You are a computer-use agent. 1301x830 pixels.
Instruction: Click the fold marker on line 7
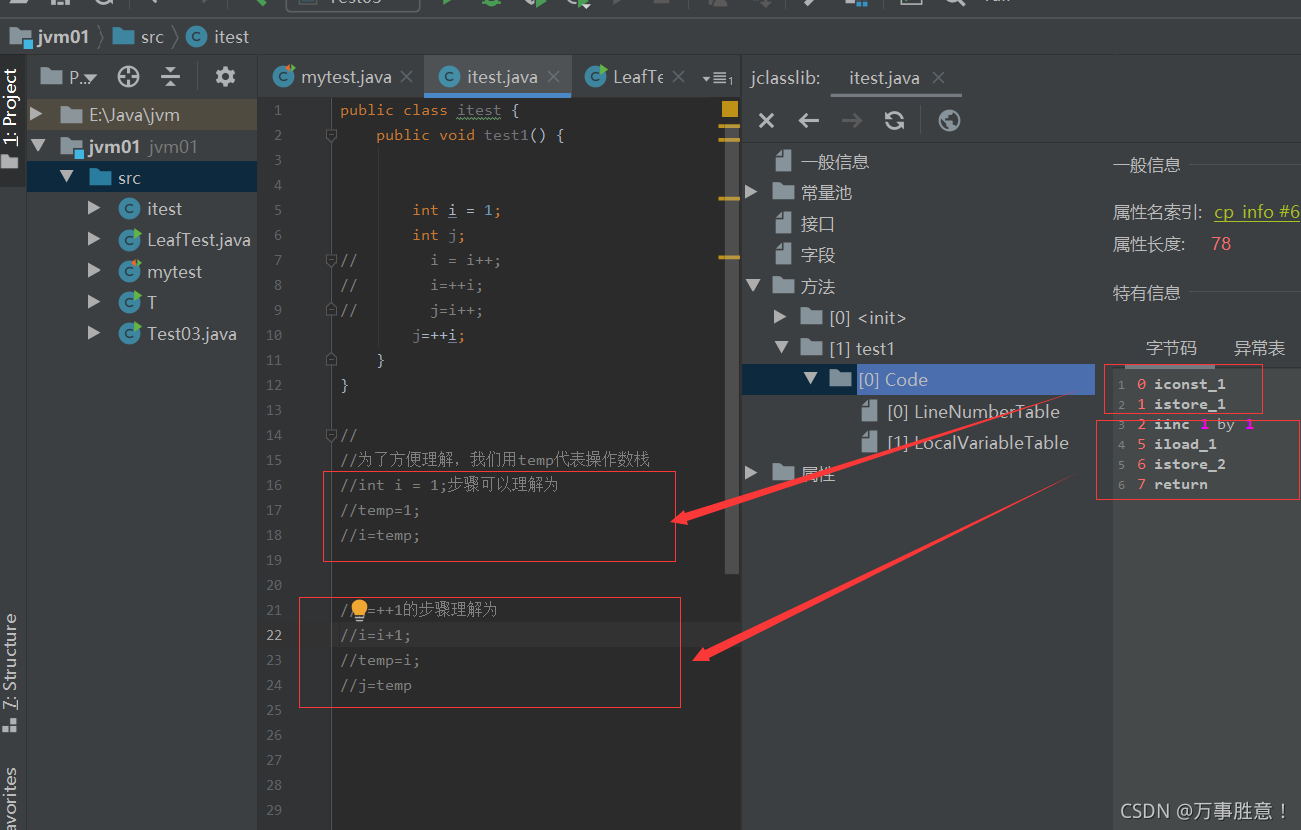click(331, 260)
